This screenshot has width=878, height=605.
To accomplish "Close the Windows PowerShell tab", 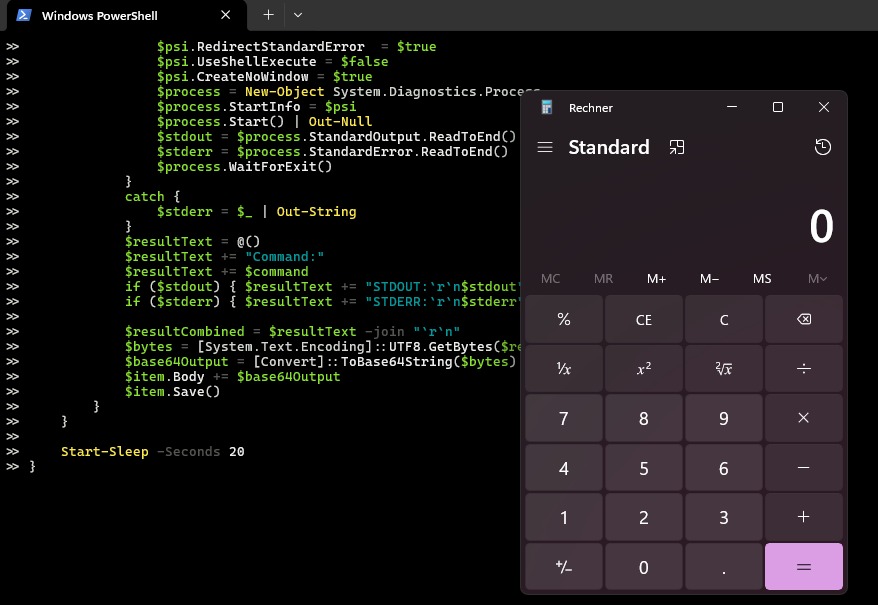I will [x=226, y=15].
